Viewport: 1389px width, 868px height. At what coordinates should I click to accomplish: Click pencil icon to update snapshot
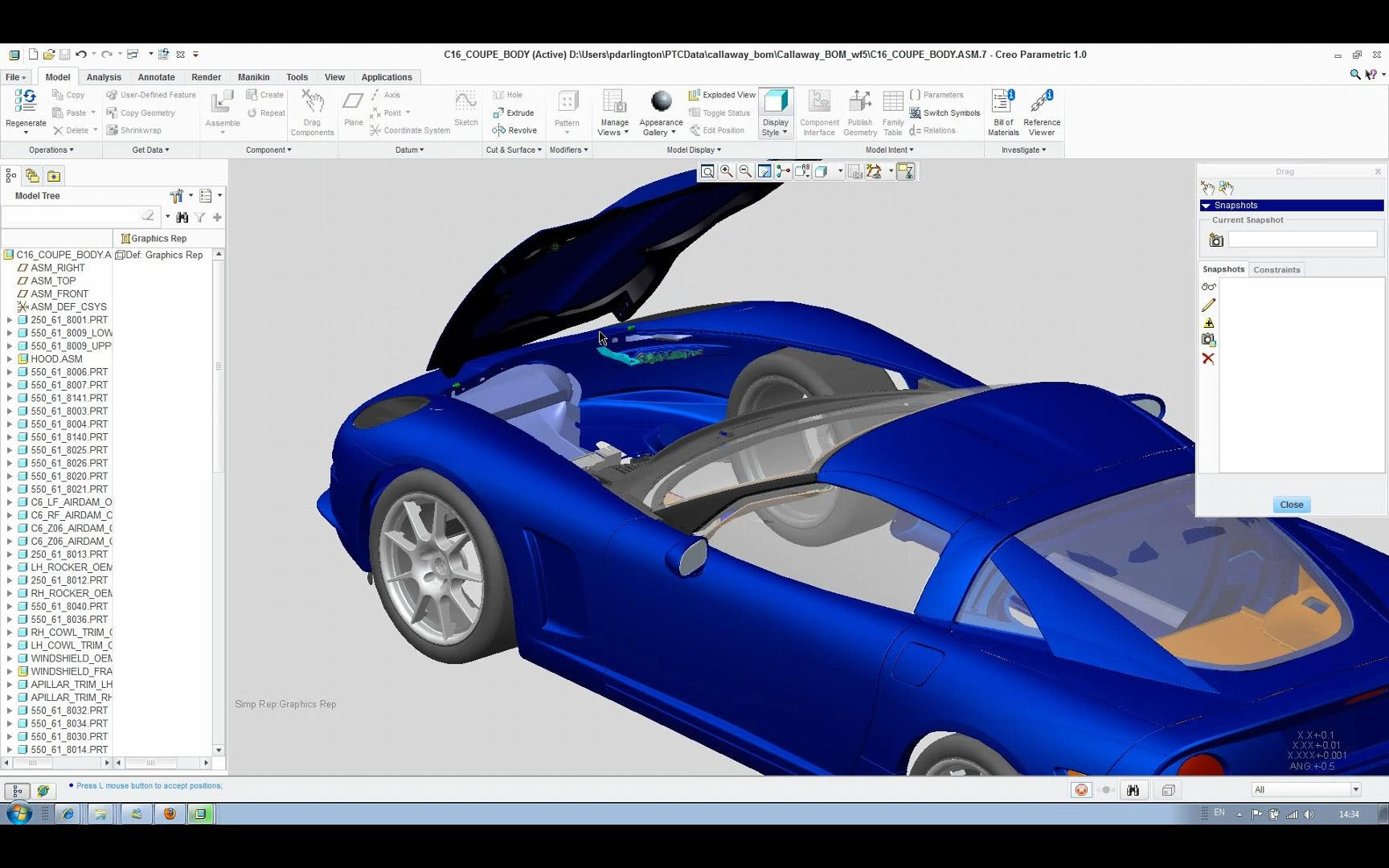[x=1208, y=305]
